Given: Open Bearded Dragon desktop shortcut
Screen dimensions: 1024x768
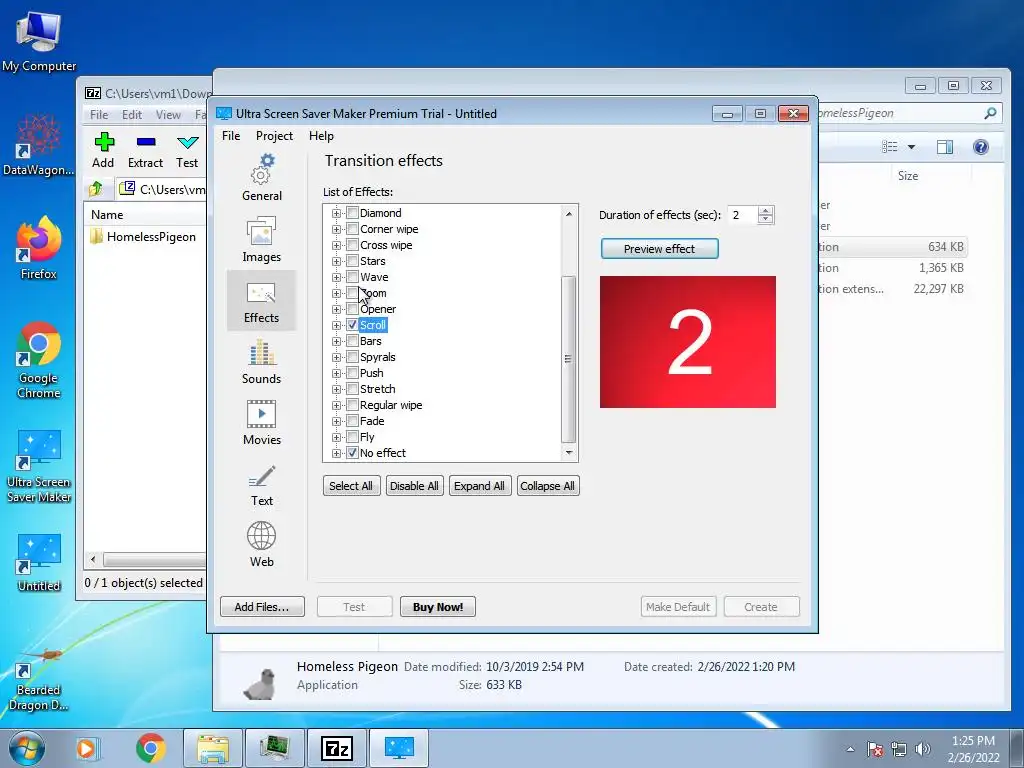Looking at the screenshot, I should pyautogui.click(x=39, y=679).
